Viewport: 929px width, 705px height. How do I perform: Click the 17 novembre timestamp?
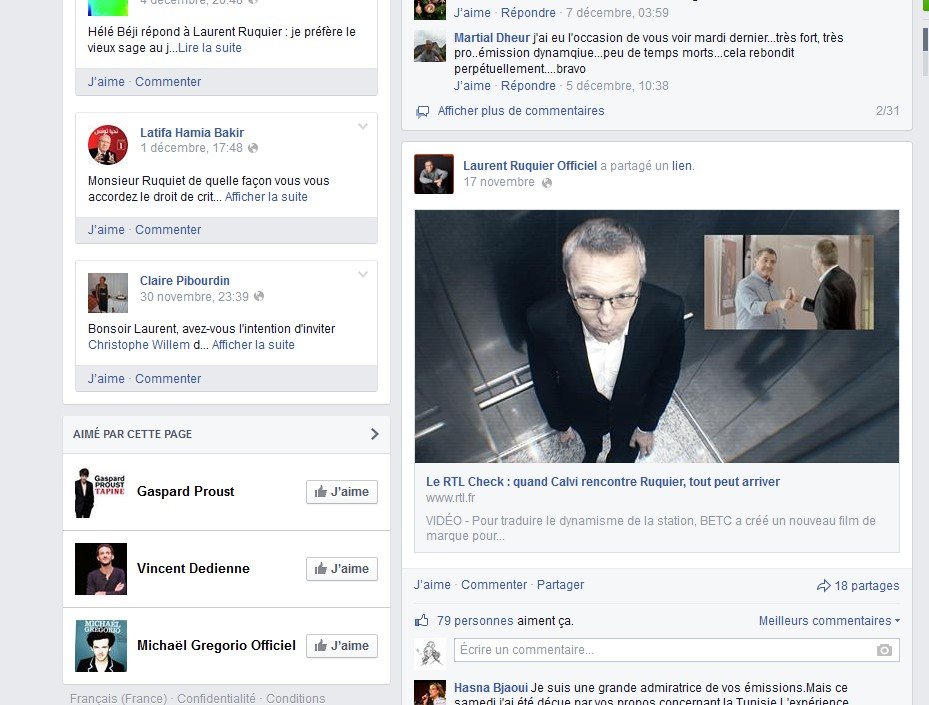499,182
